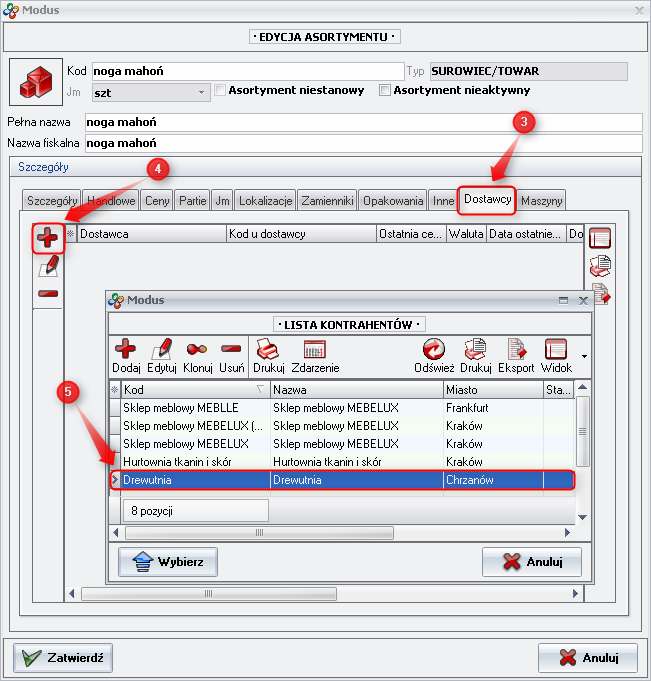Click the red cubes assortment image

point(36,82)
